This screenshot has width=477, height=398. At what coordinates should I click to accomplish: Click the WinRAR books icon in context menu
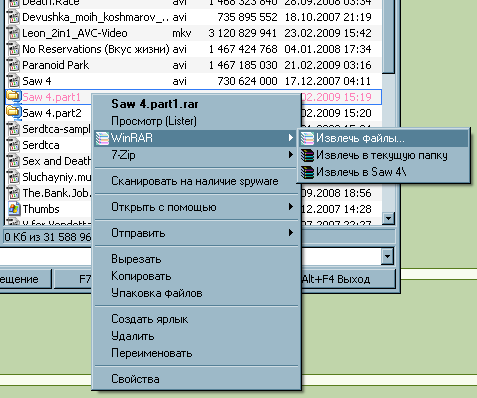(x=102, y=138)
